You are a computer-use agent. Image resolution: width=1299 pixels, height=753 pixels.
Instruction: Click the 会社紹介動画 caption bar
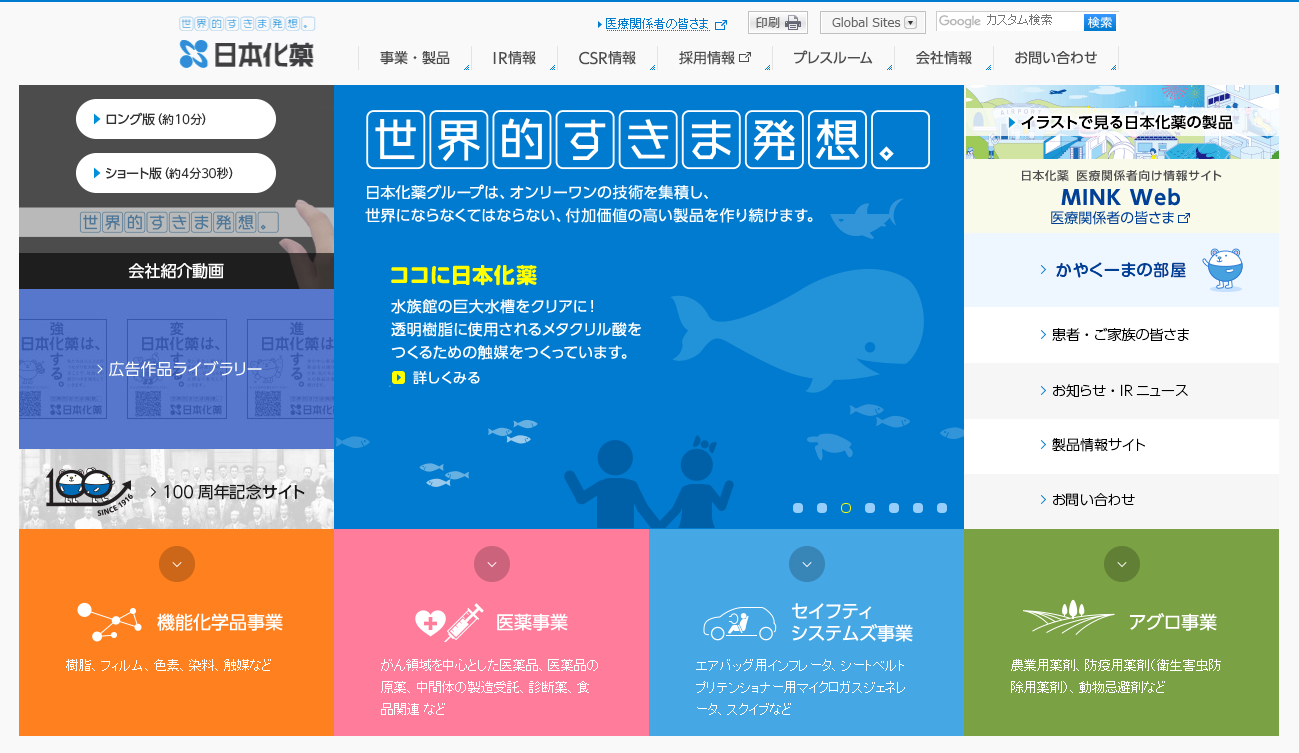pyautogui.click(x=176, y=271)
